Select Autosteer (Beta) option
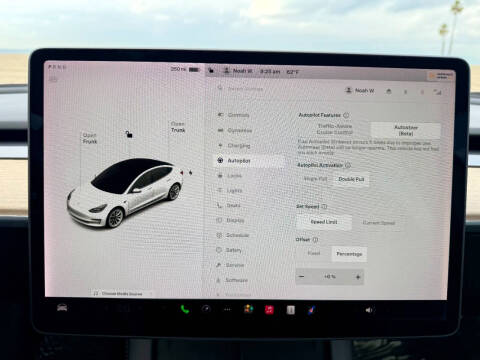Image resolution: width=480 pixels, height=360 pixels. [406, 130]
